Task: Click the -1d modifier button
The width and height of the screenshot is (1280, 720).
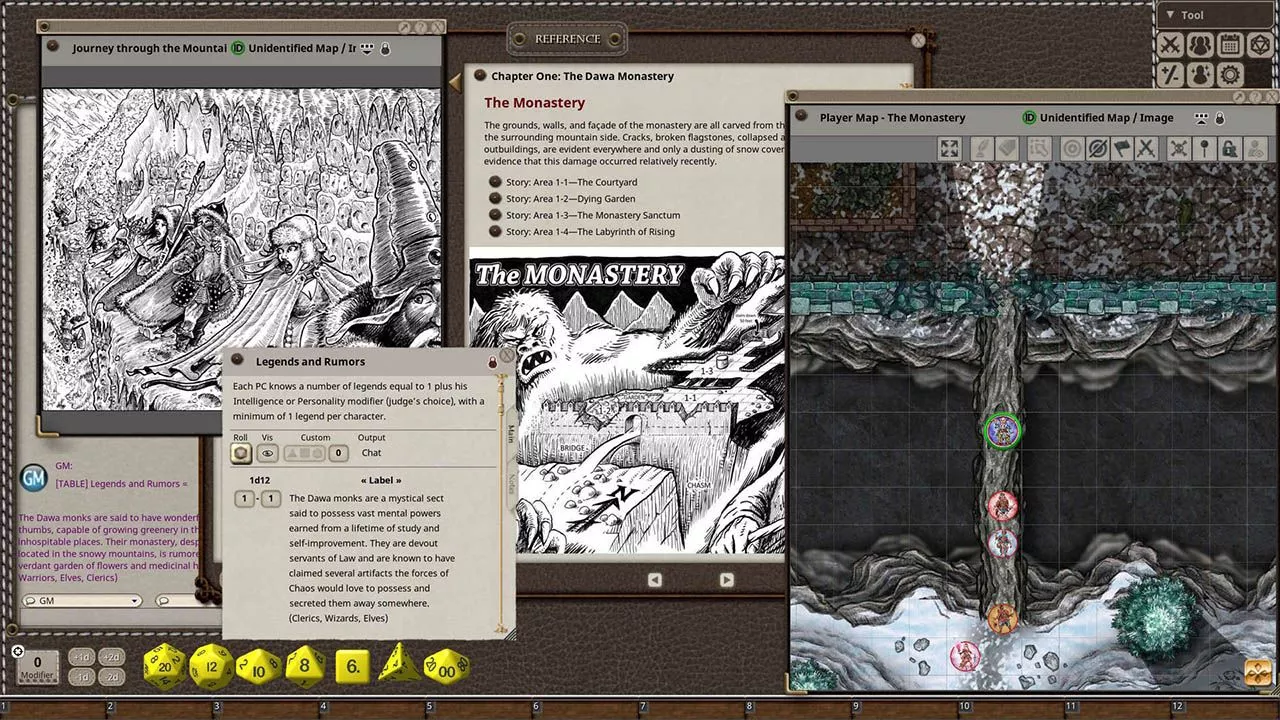Action: (82, 677)
